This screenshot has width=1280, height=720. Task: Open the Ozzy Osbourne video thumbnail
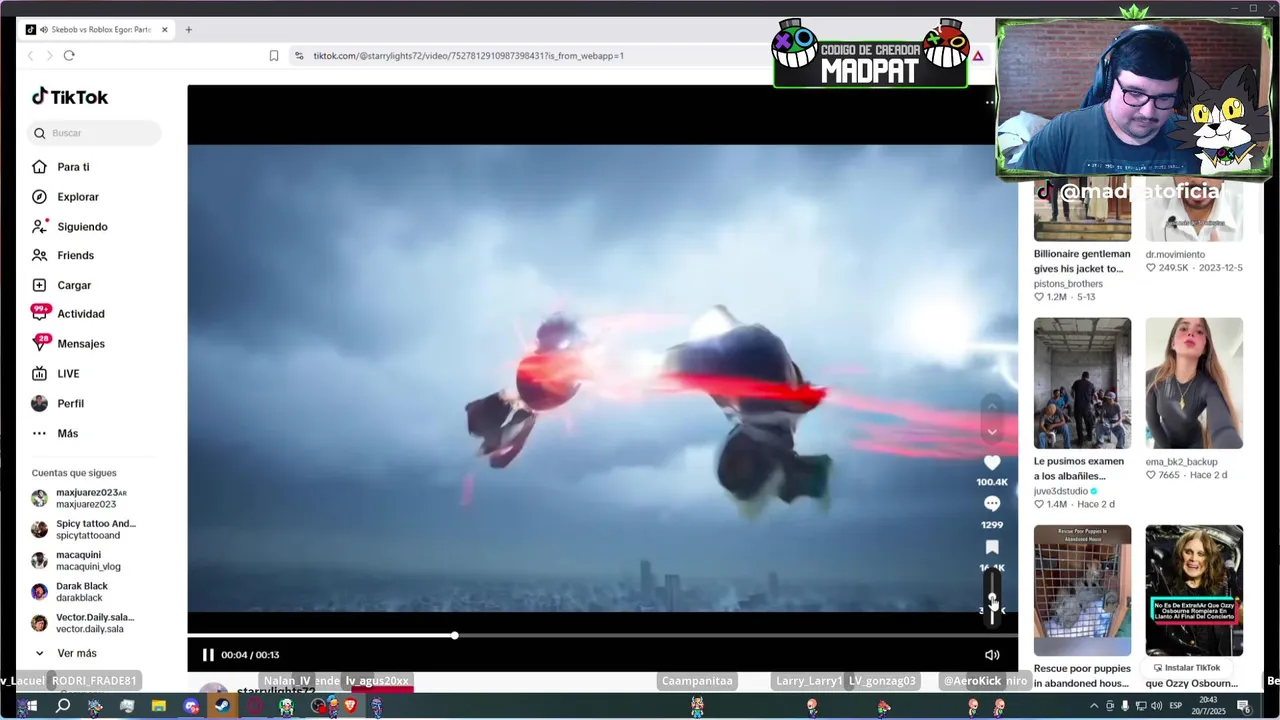[x=1194, y=590]
